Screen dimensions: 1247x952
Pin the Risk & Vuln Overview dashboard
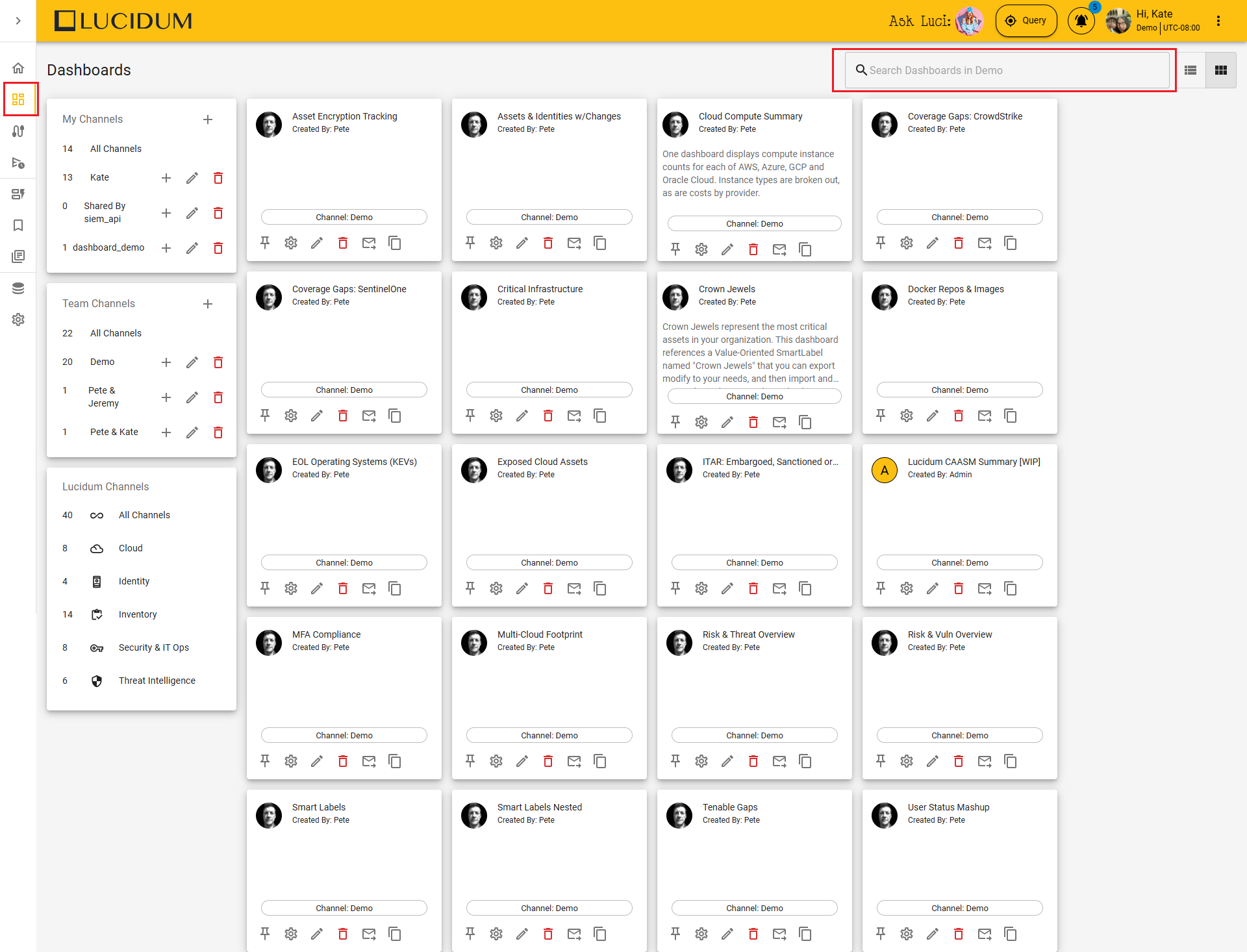(881, 761)
